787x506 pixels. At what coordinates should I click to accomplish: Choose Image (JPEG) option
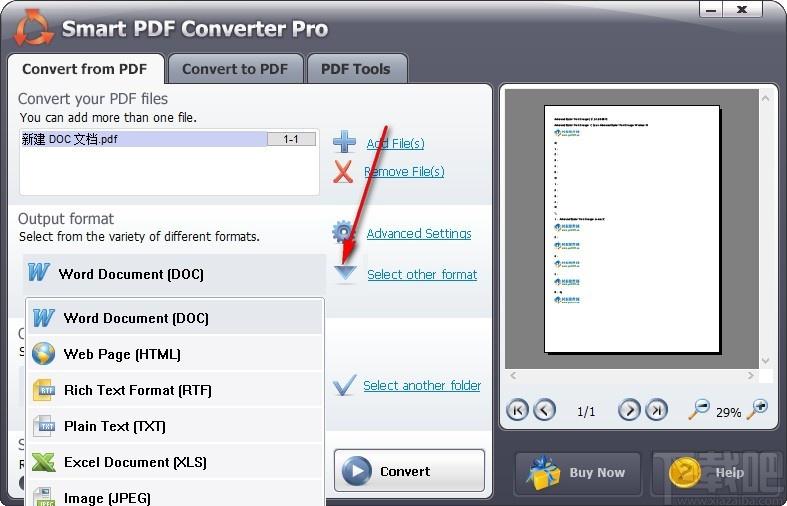[175, 494]
